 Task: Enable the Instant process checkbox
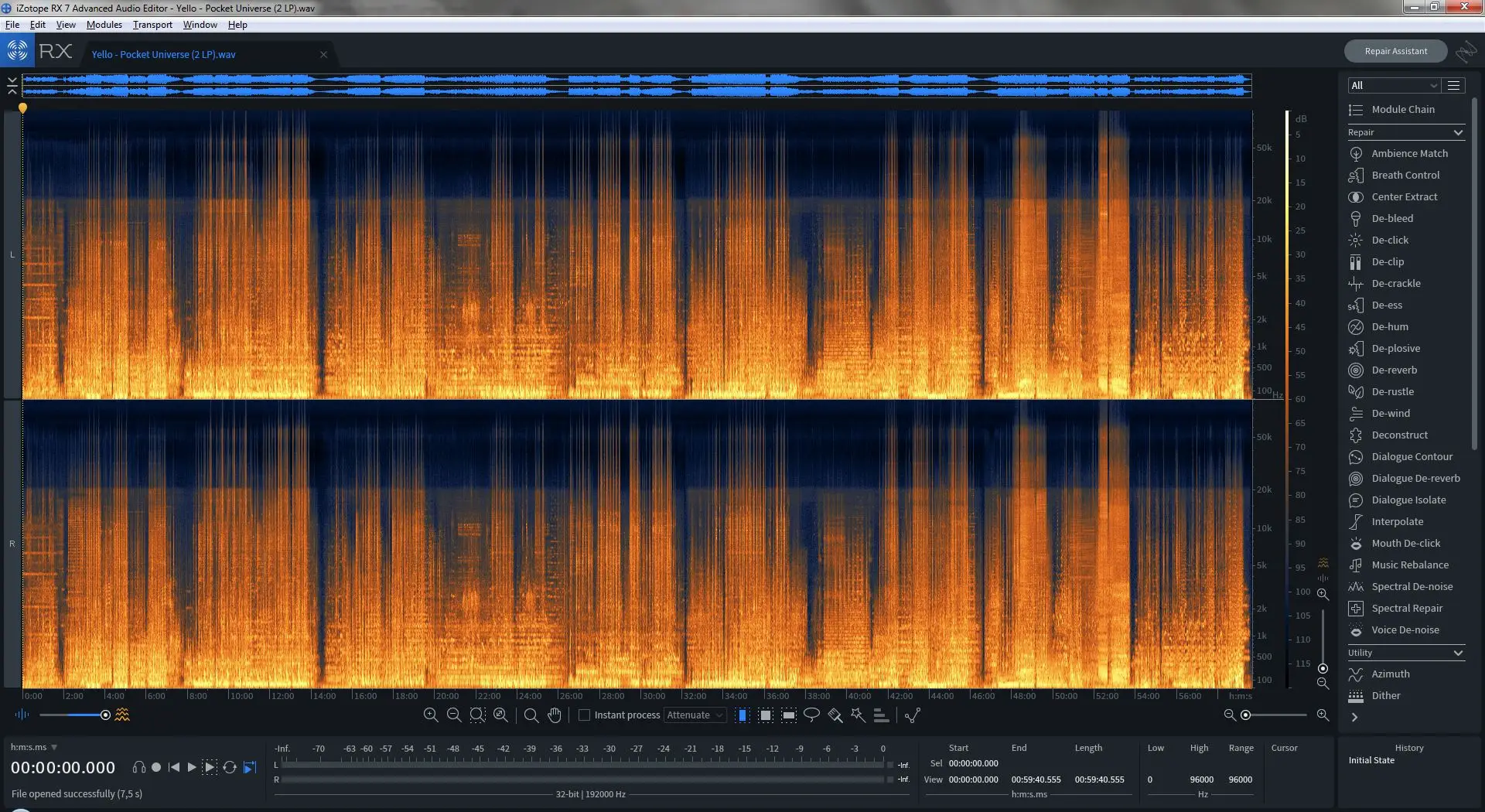tap(585, 715)
